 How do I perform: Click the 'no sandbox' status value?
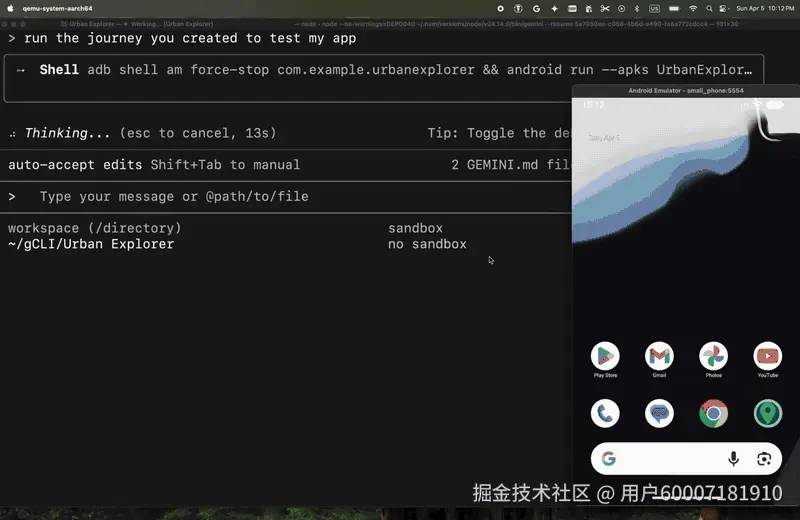[427, 244]
